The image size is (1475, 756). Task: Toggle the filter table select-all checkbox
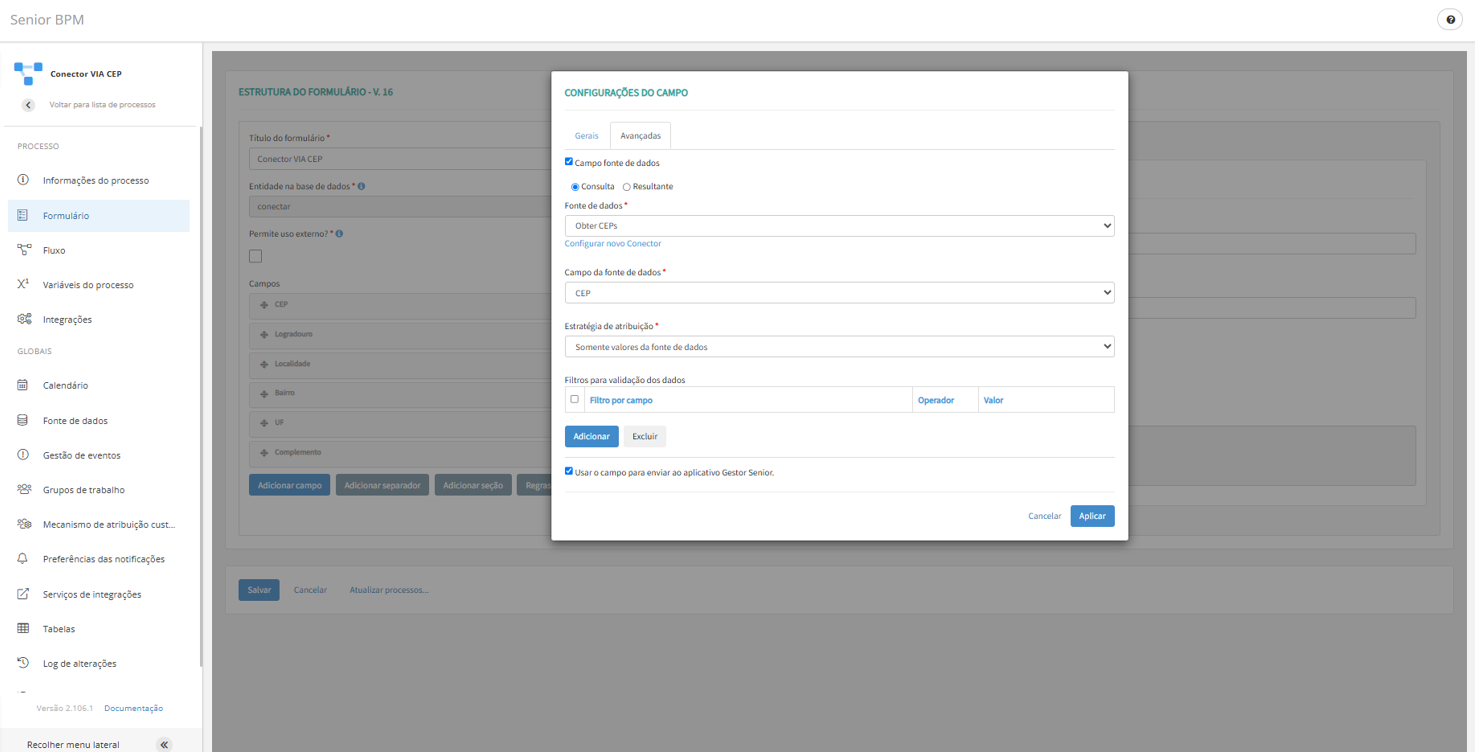574,399
